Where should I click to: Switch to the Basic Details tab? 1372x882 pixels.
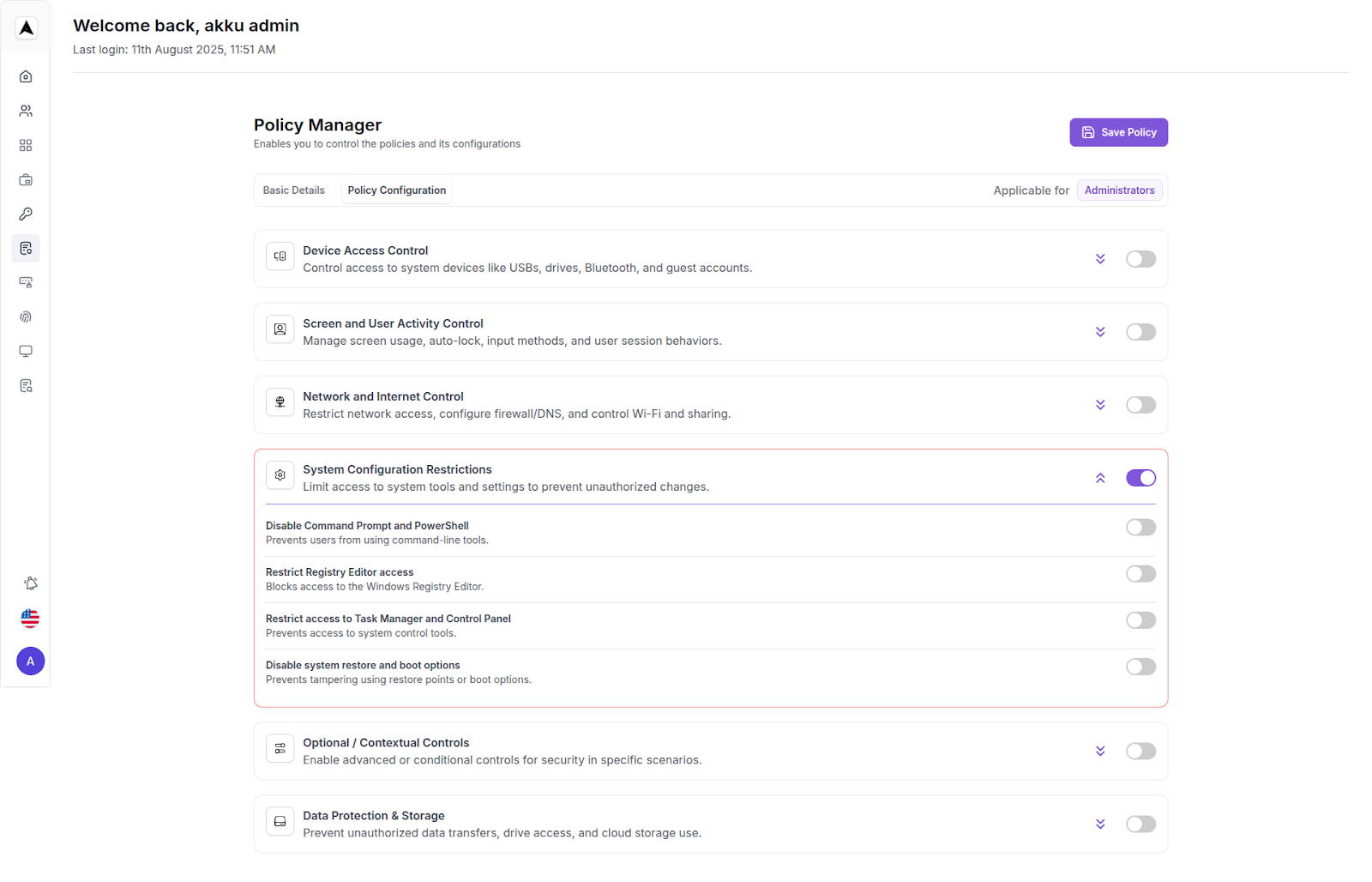pos(293,190)
